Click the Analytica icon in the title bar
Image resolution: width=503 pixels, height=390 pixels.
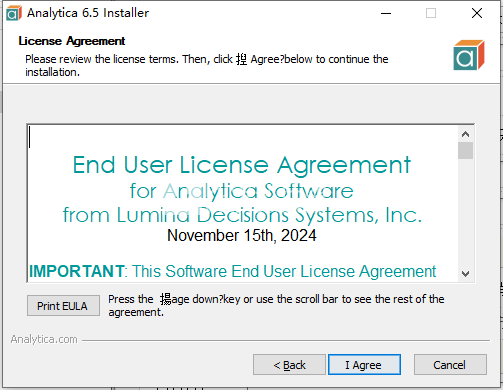pos(14,13)
